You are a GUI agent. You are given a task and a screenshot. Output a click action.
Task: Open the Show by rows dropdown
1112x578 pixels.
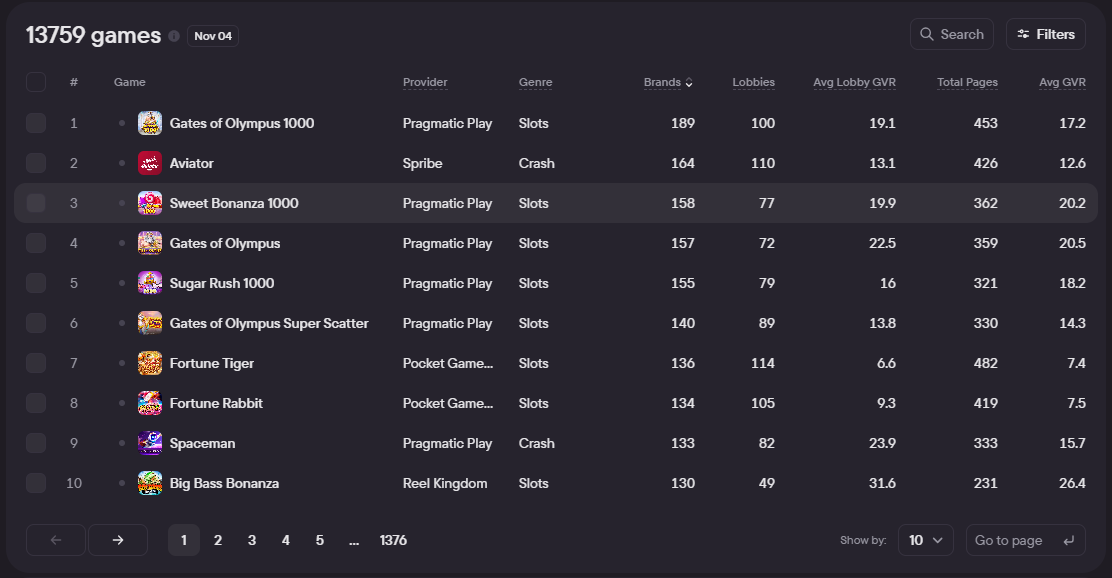pos(925,540)
